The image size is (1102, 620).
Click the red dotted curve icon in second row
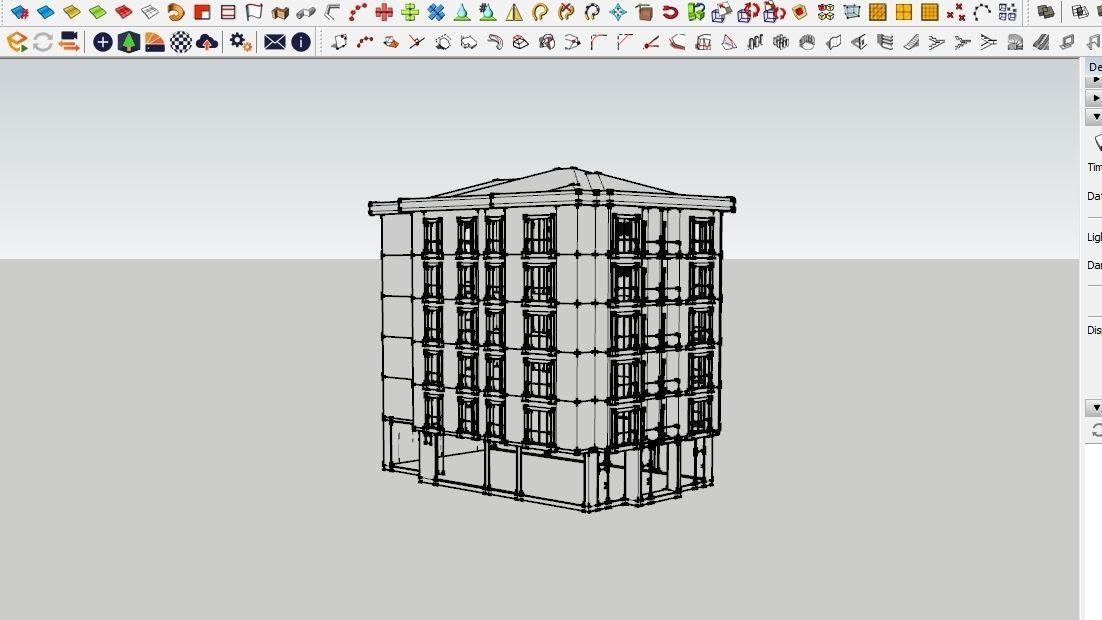point(365,43)
